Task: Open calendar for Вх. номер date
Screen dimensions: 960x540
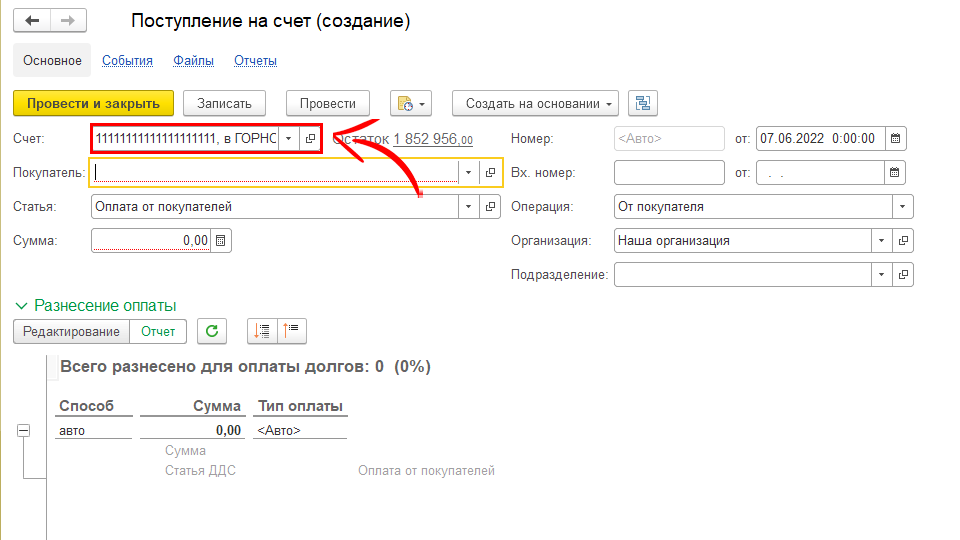Action: 896,173
